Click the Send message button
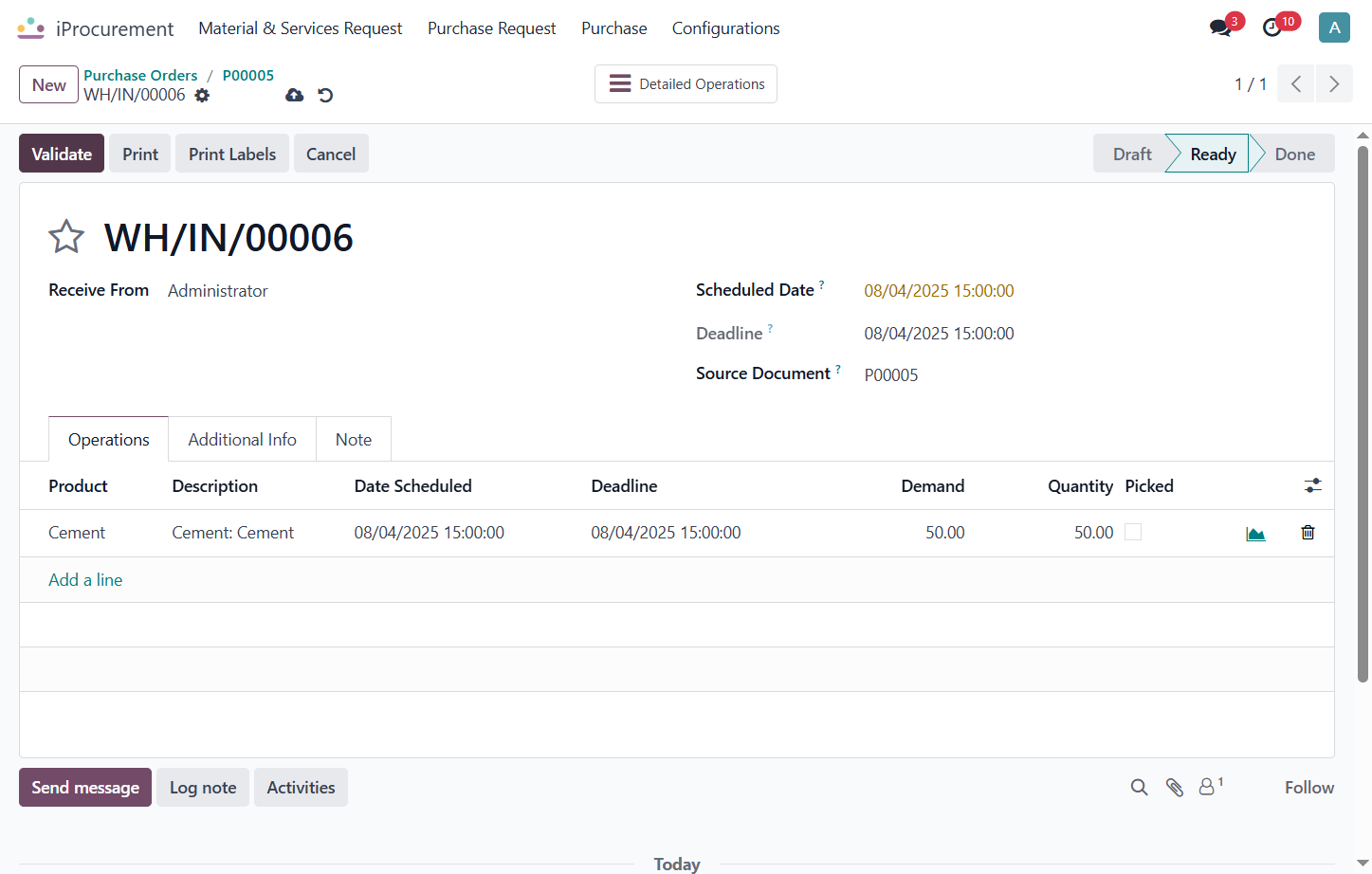The height and width of the screenshot is (874, 1372). tap(85, 787)
